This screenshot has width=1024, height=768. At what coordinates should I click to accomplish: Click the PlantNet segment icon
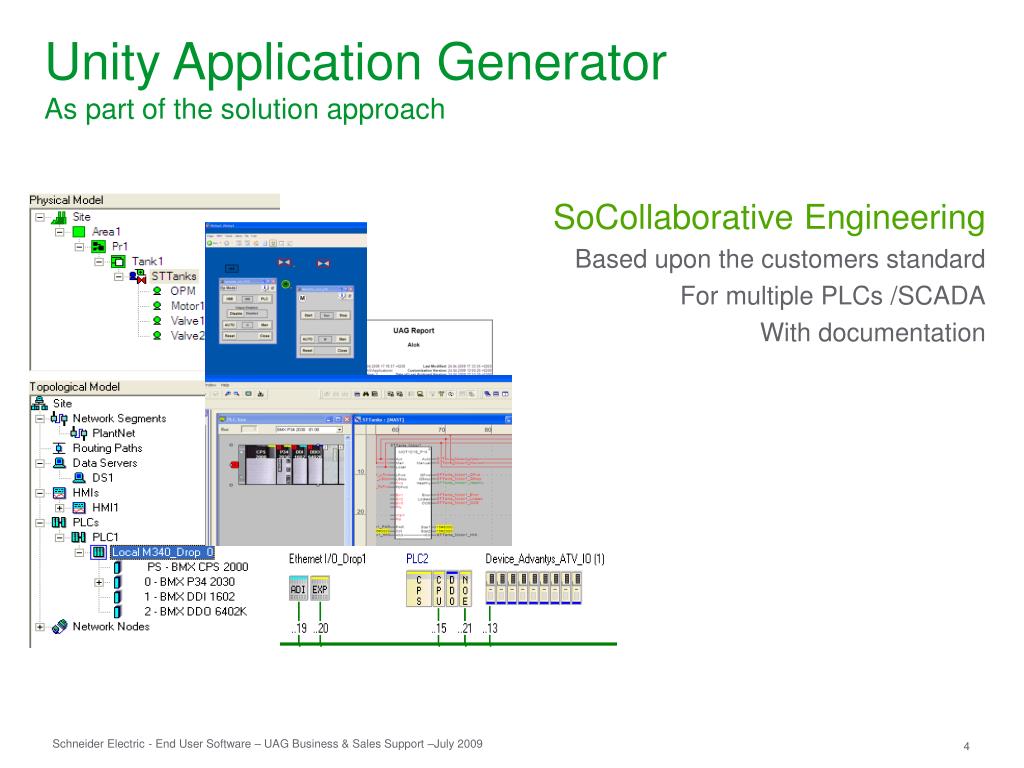click(x=78, y=433)
